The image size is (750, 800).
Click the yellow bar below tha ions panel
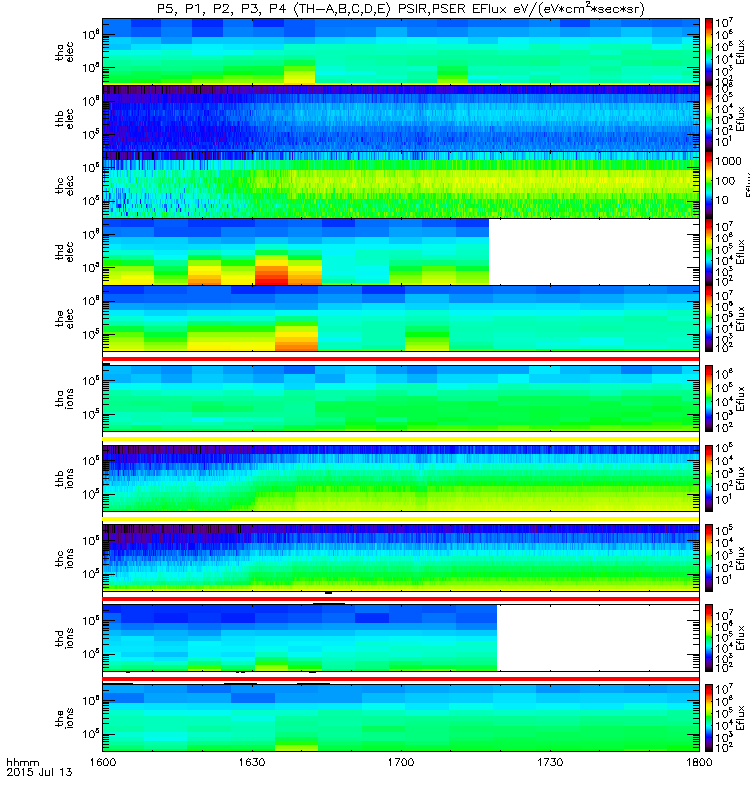coord(401,439)
